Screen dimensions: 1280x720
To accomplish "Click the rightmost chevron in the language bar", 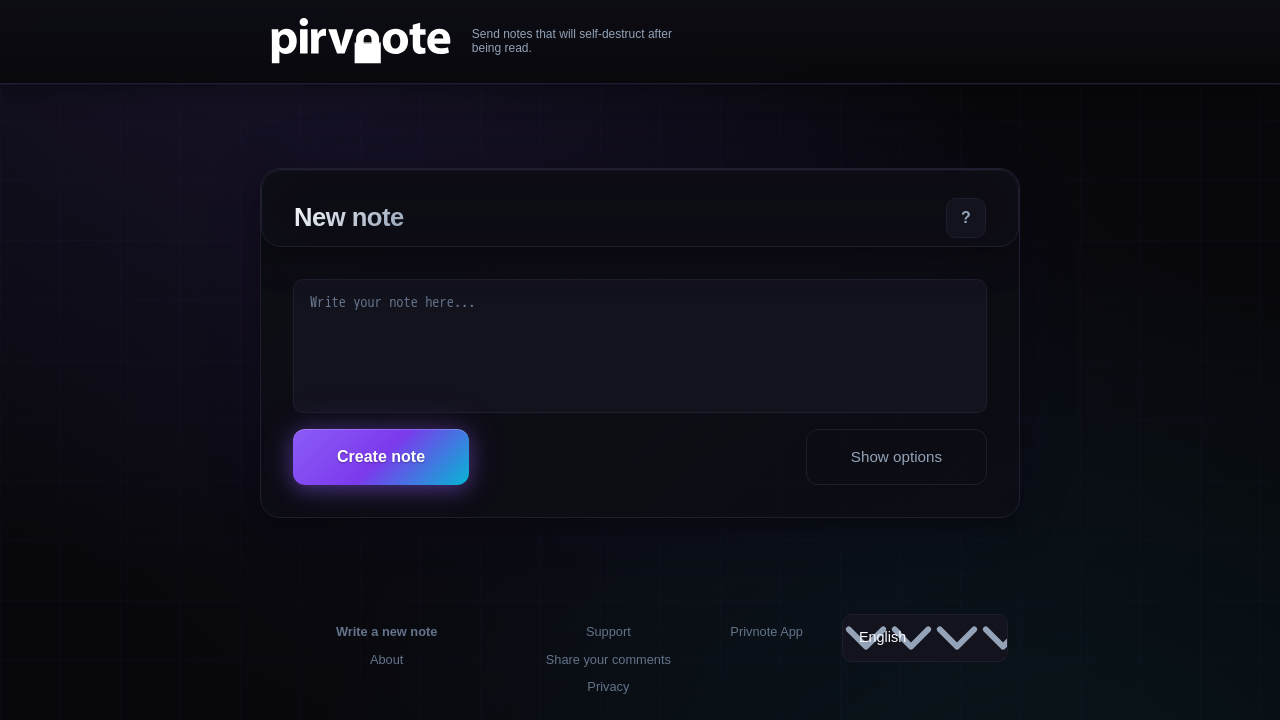I will (x=993, y=637).
